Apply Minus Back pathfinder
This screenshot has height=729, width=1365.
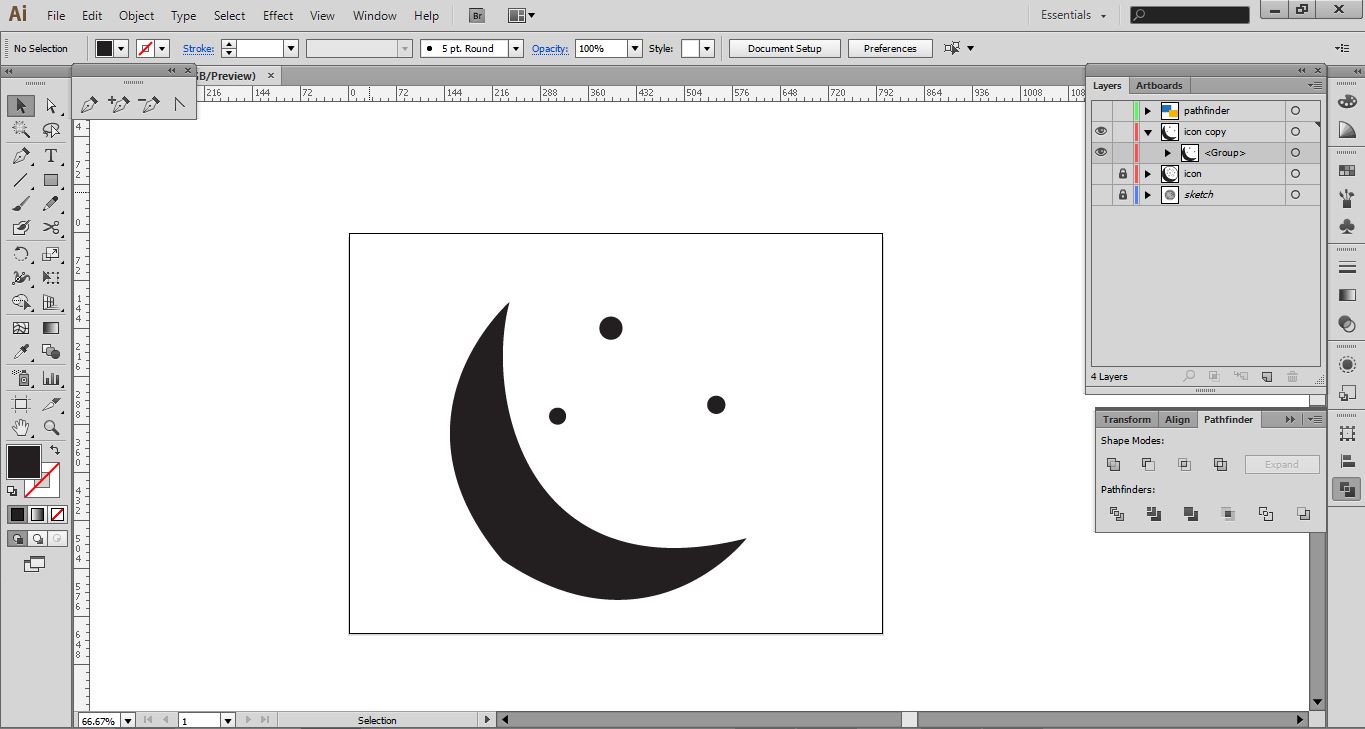1303,514
